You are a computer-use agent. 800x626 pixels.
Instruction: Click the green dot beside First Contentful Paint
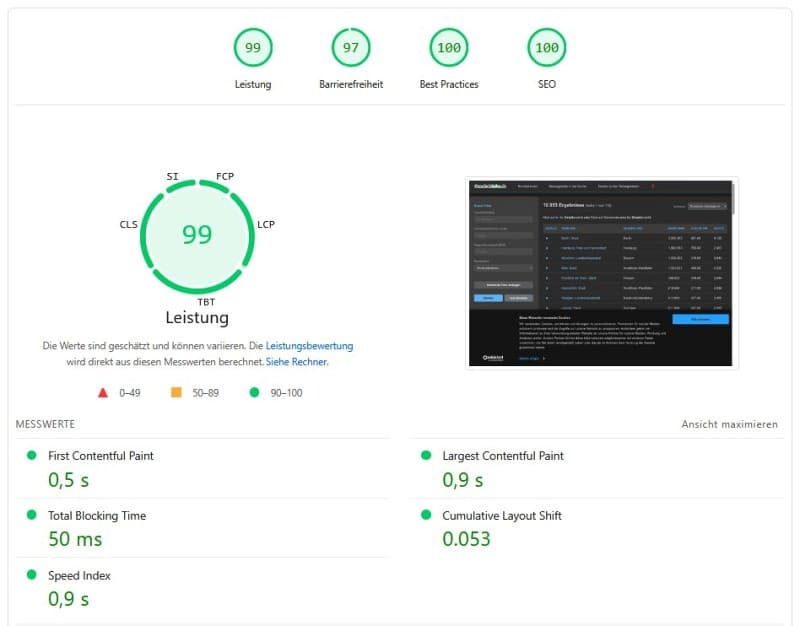coord(30,457)
